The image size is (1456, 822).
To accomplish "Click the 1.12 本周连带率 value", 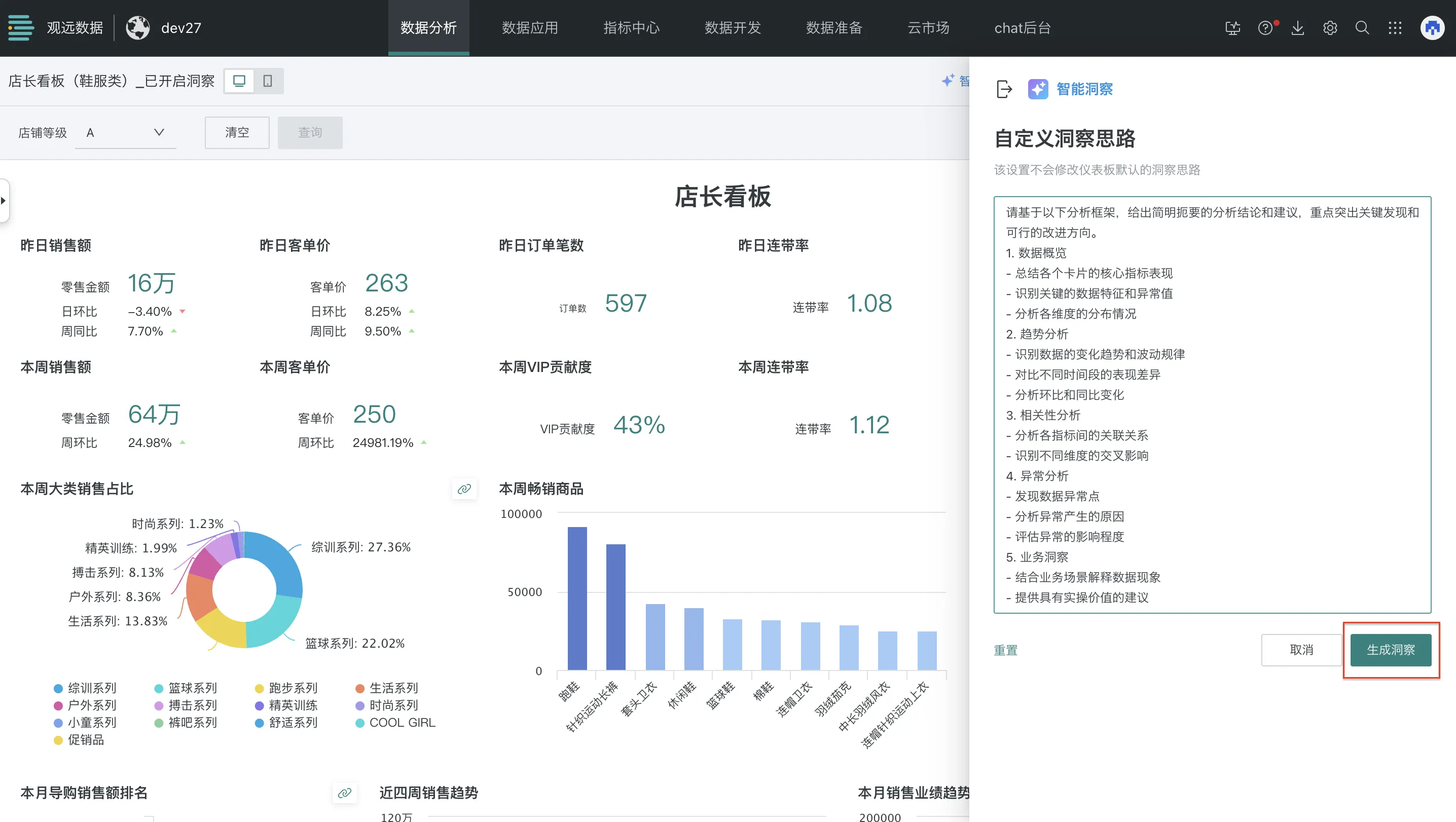I will [x=869, y=425].
